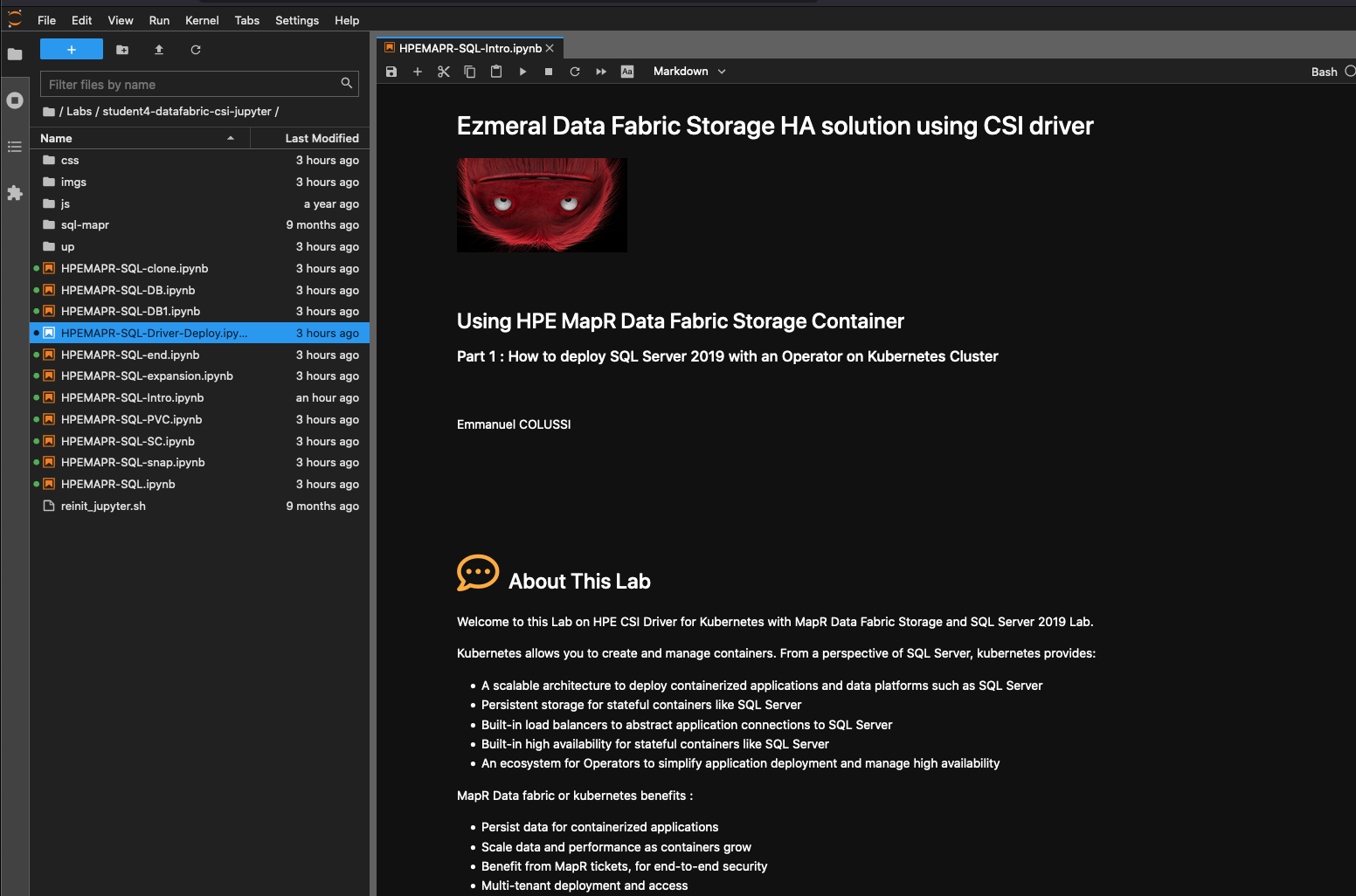Click the Upload Files icon
The width and height of the screenshot is (1356, 896).
pyautogui.click(x=159, y=50)
